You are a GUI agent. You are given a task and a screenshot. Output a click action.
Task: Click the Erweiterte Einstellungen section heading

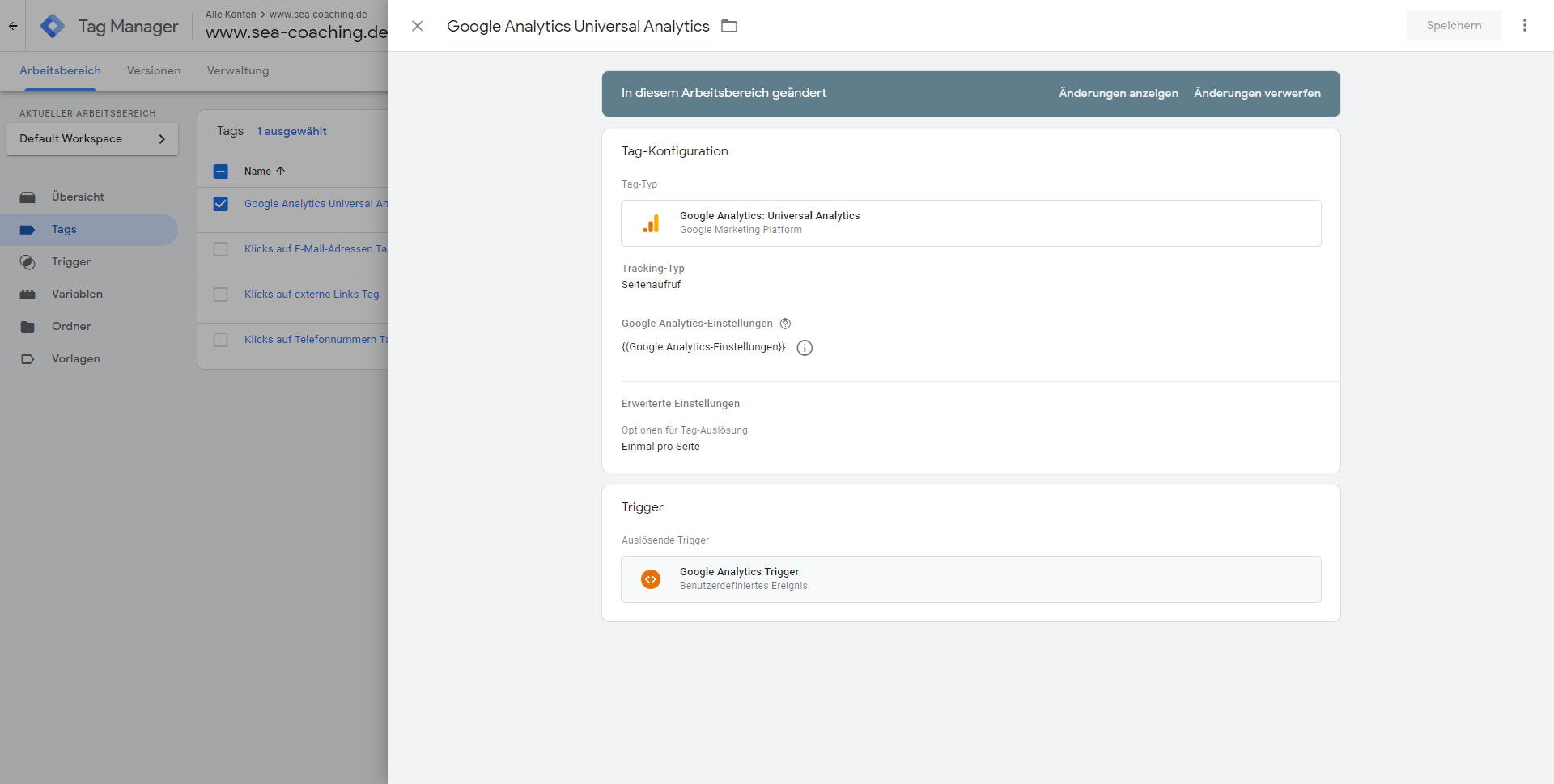coord(681,404)
